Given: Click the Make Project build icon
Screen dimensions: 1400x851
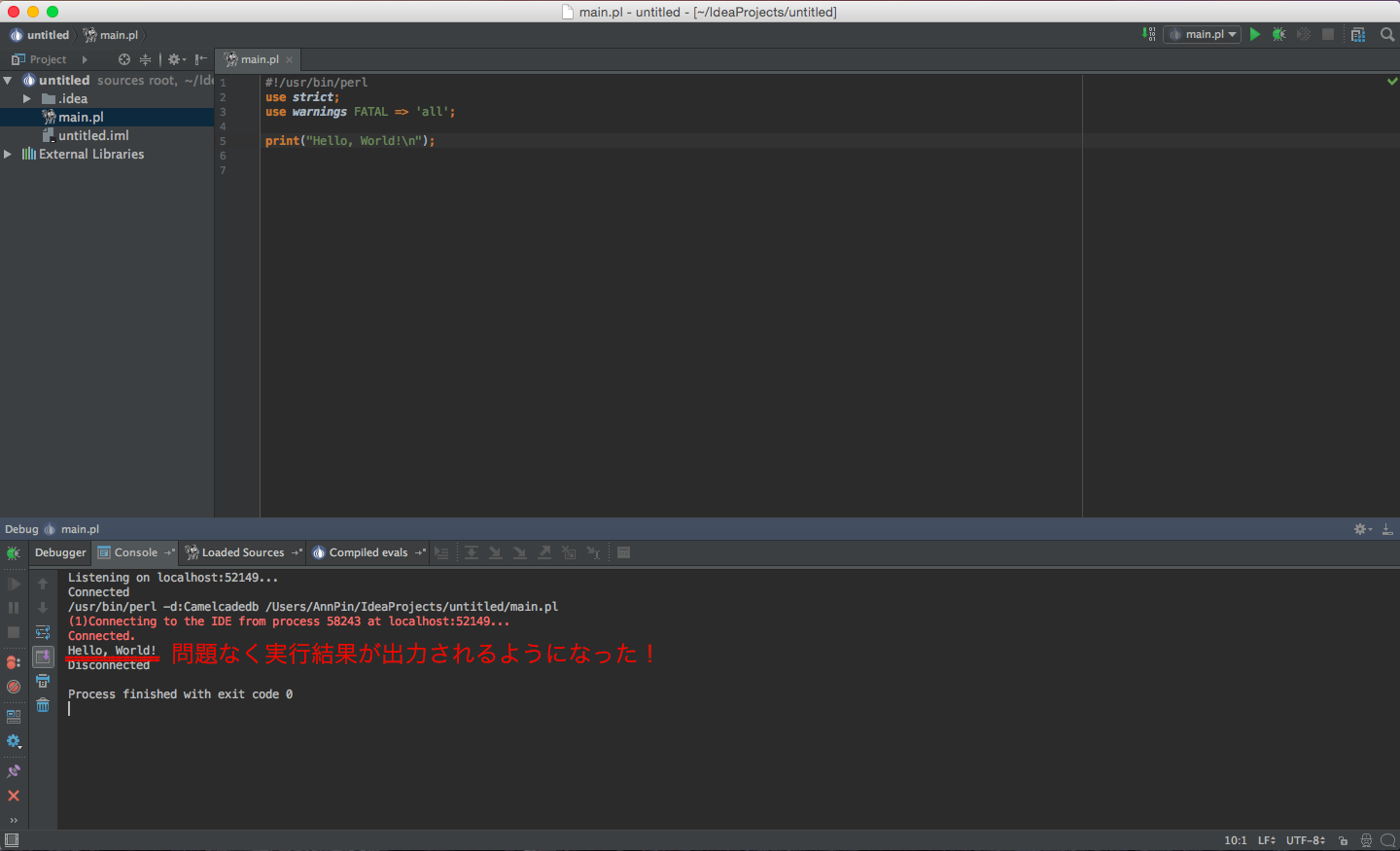Looking at the screenshot, I should (1148, 34).
